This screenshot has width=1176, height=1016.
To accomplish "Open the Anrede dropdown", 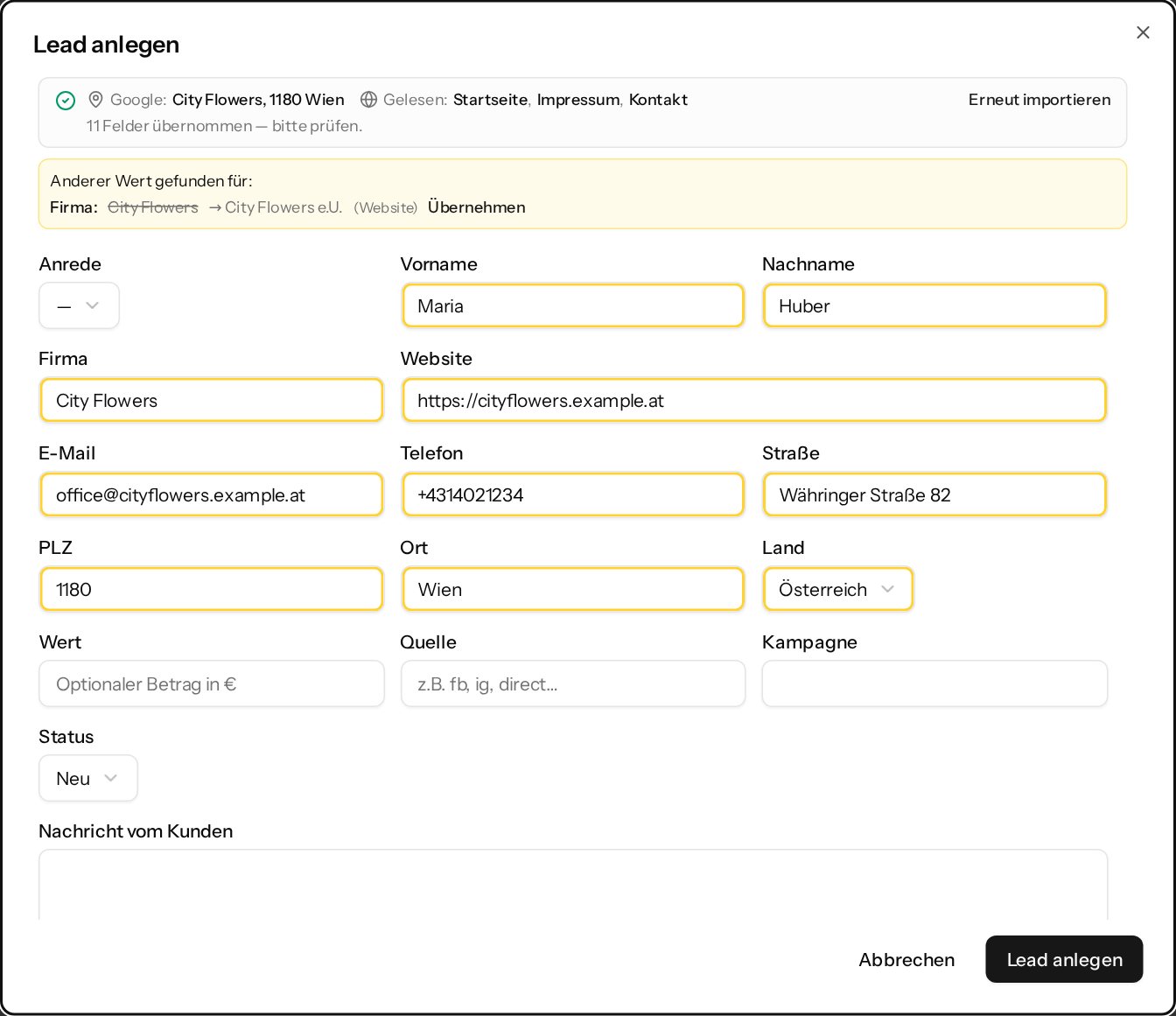I will pyautogui.click(x=79, y=305).
